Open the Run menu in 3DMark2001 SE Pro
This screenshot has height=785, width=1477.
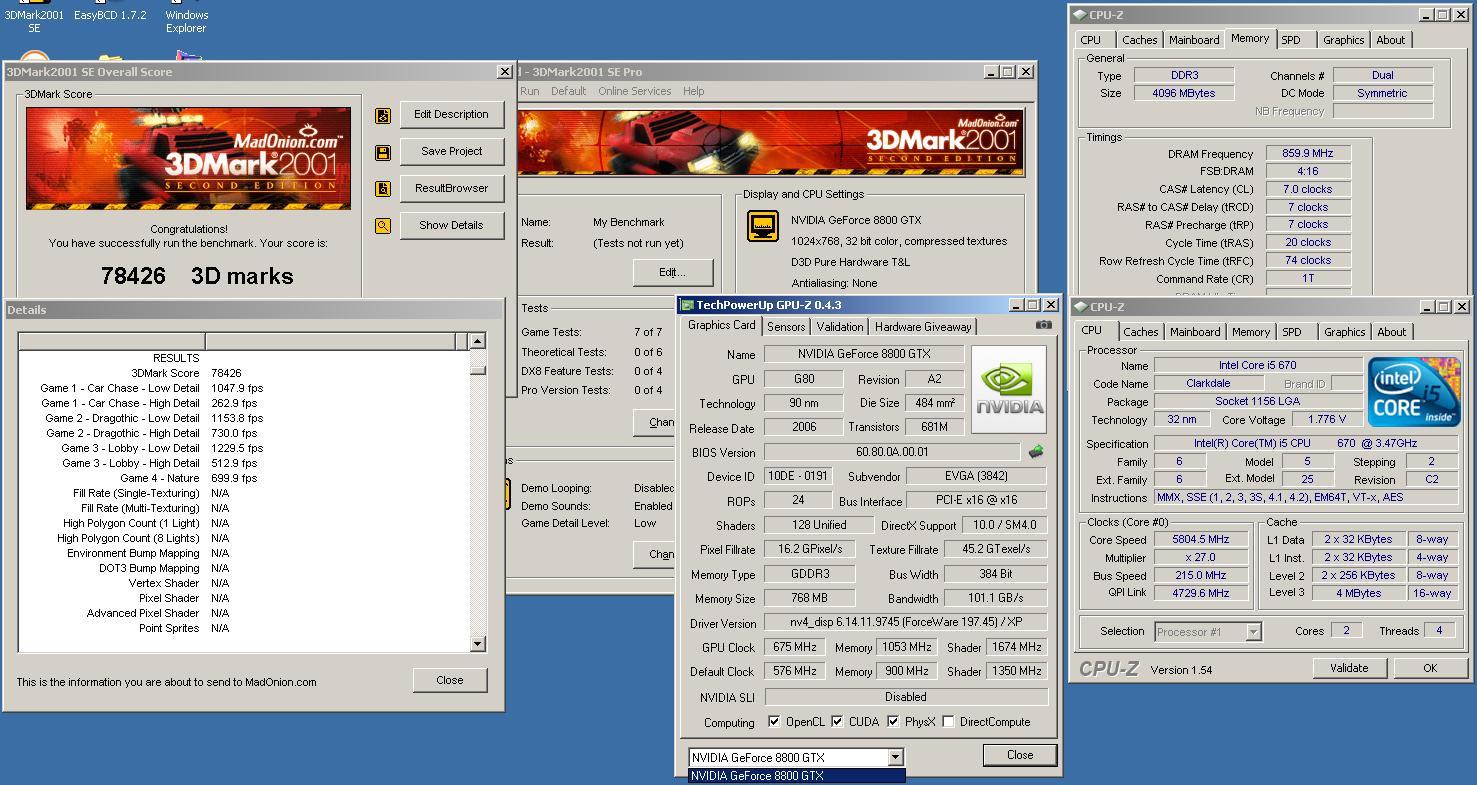pyautogui.click(x=530, y=91)
